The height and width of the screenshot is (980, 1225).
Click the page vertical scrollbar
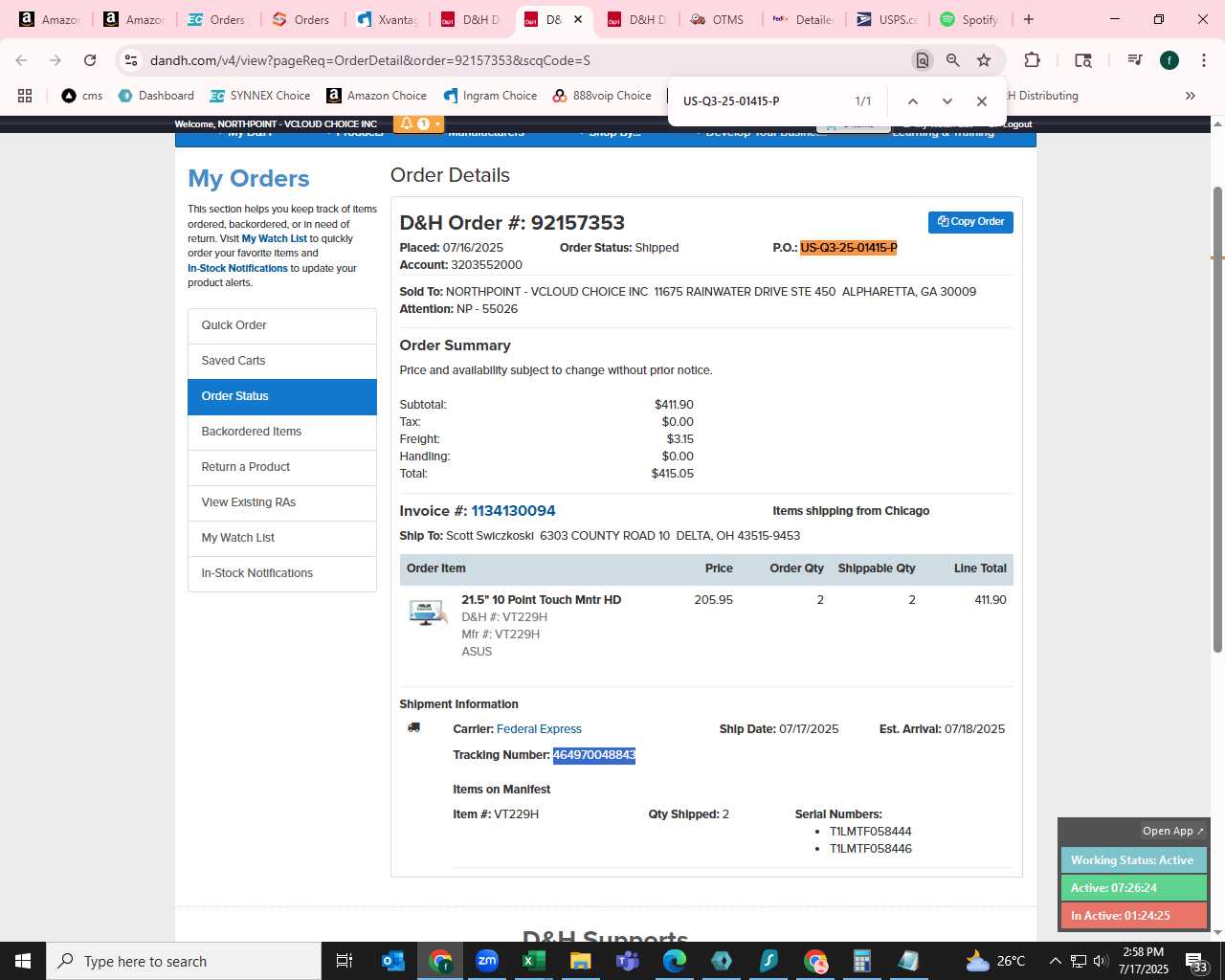pos(1218,421)
